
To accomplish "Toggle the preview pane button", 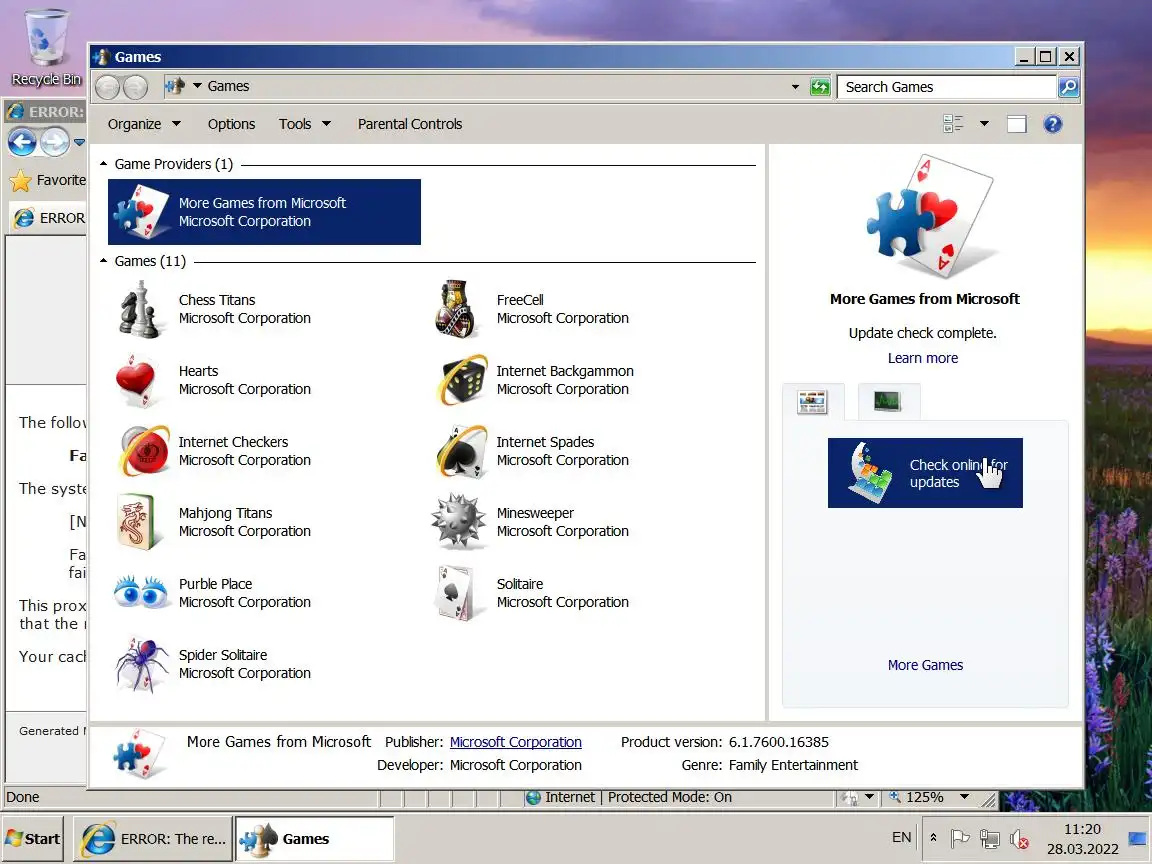I will 1017,124.
